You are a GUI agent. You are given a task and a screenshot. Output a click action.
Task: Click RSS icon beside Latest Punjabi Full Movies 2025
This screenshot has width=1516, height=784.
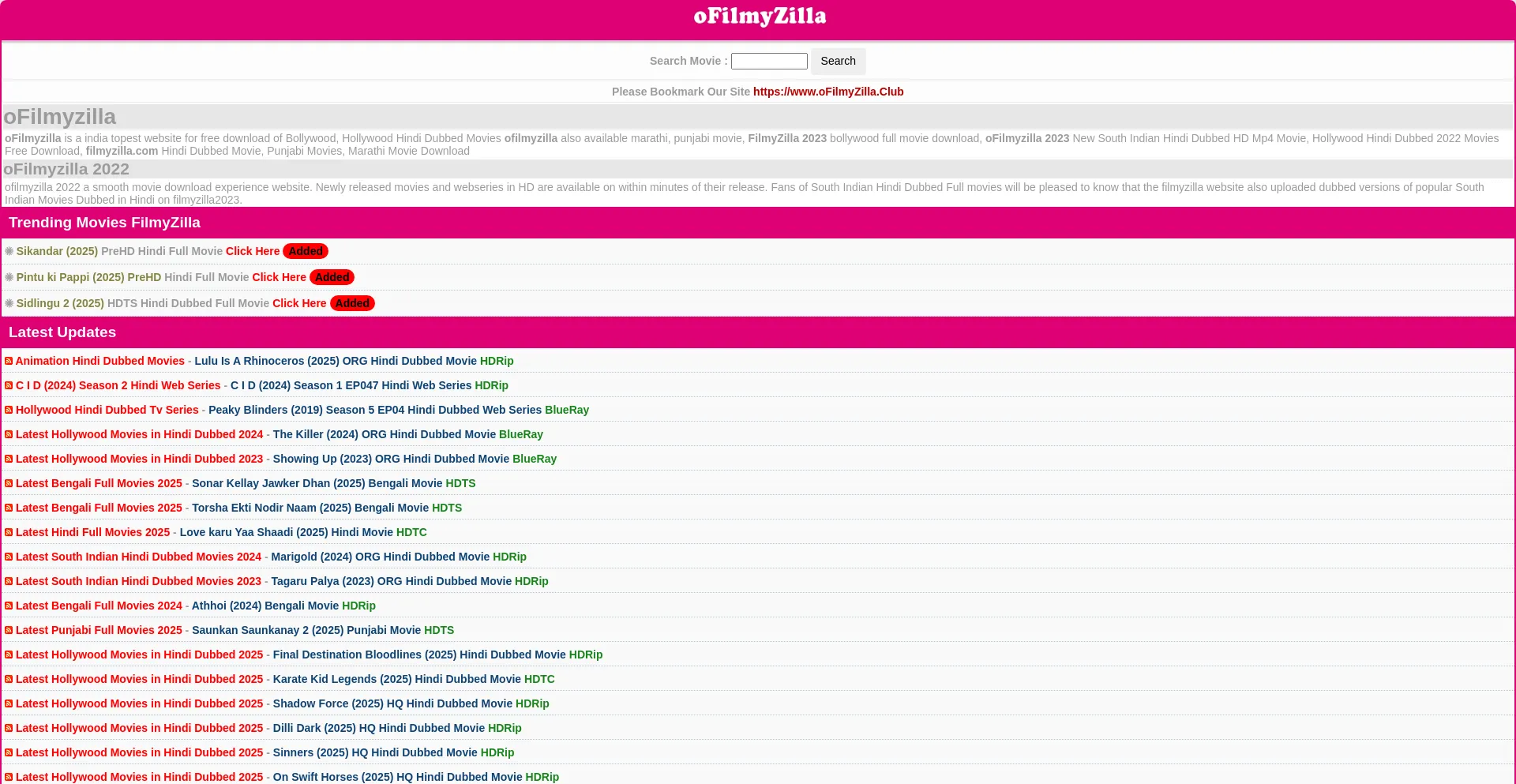(9, 630)
